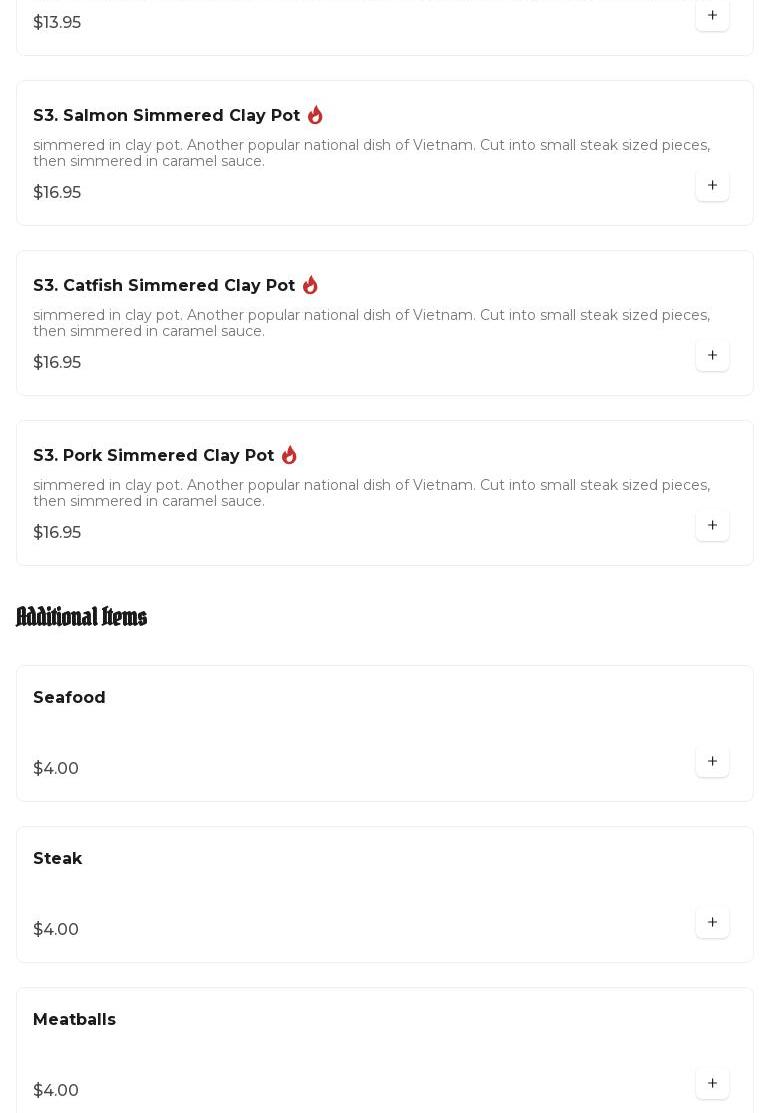Screen dimensions: 770x1113
Task: Add Seafood additional item via plus
Action: tap(712, 761)
